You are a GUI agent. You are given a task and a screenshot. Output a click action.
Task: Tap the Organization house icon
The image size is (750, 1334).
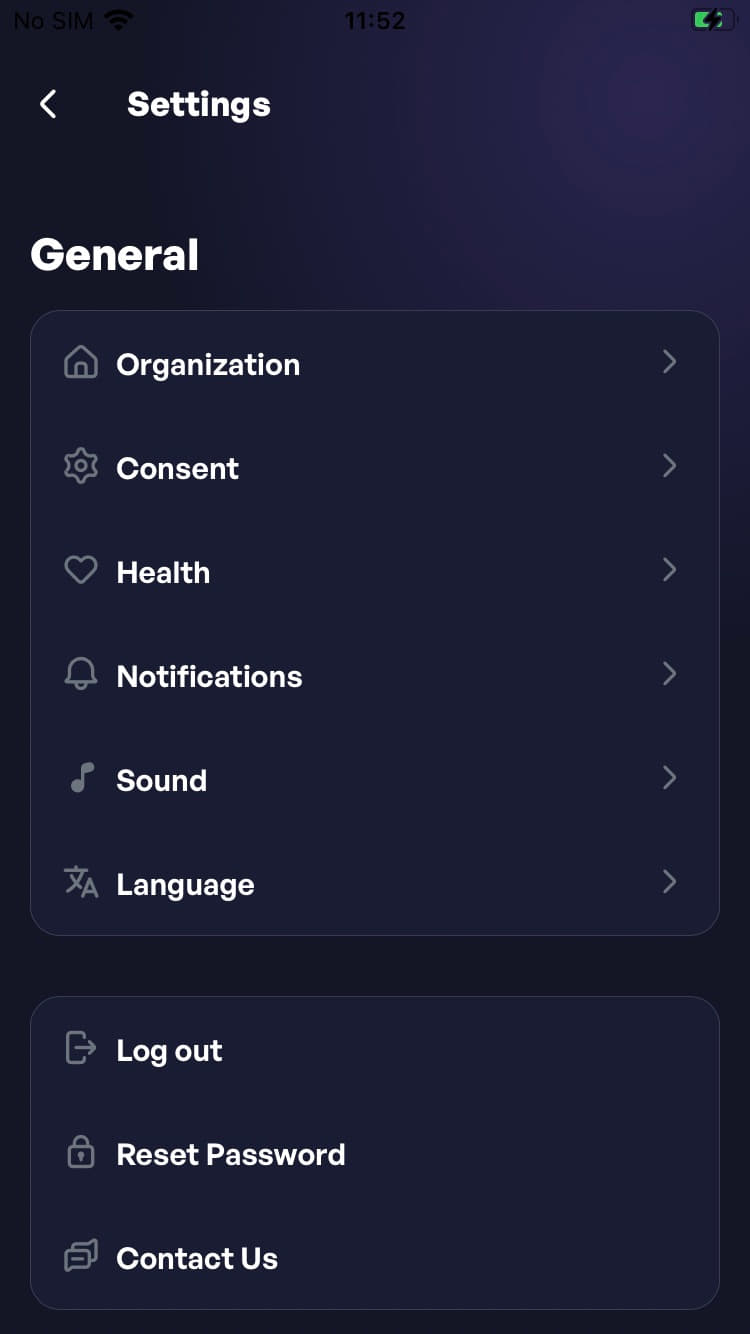[81, 363]
